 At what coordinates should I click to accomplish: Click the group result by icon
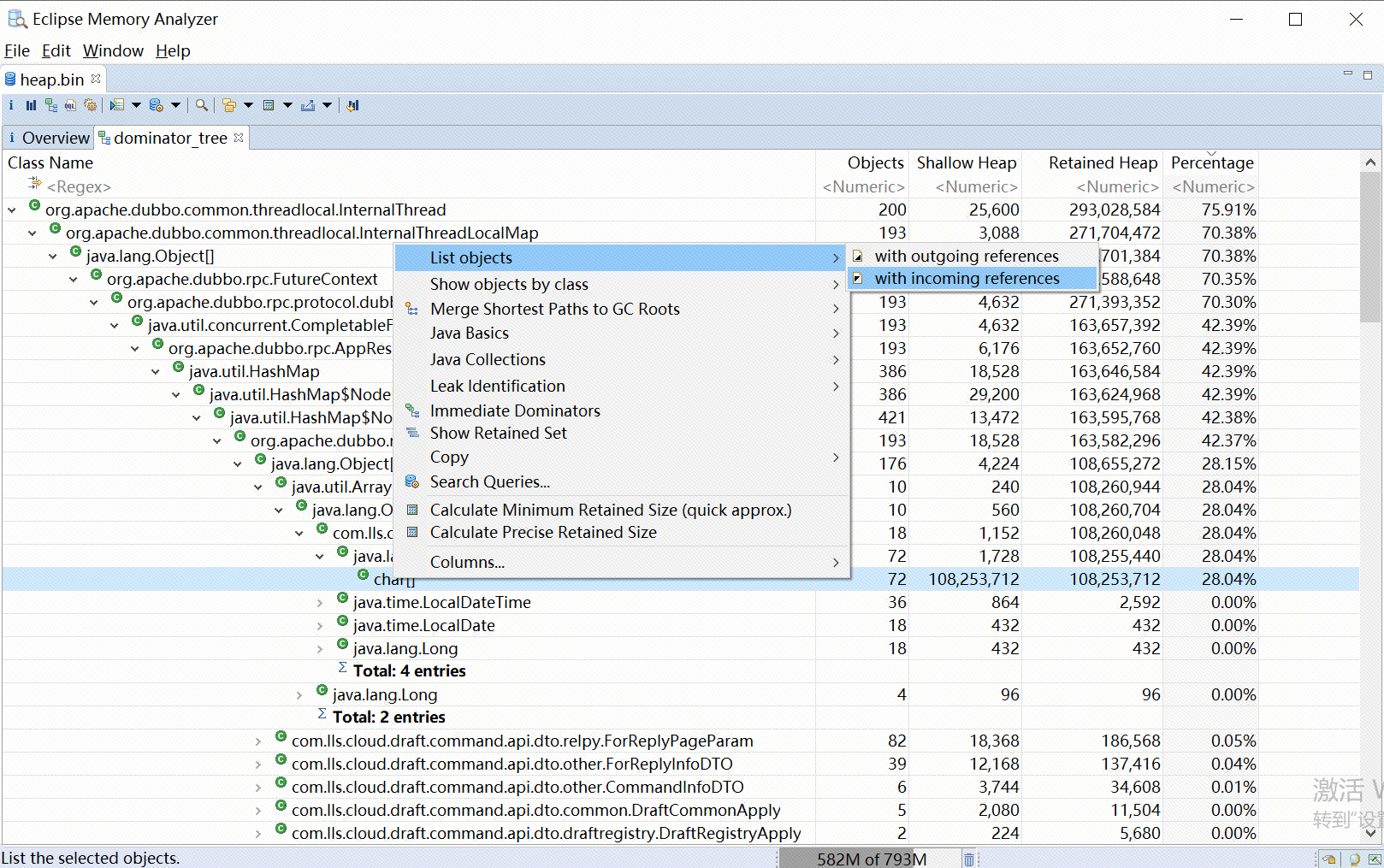click(228, 105)
